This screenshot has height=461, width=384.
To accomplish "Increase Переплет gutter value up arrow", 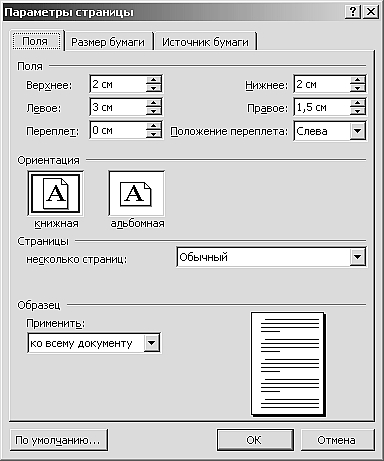I will tap(154, 126).
